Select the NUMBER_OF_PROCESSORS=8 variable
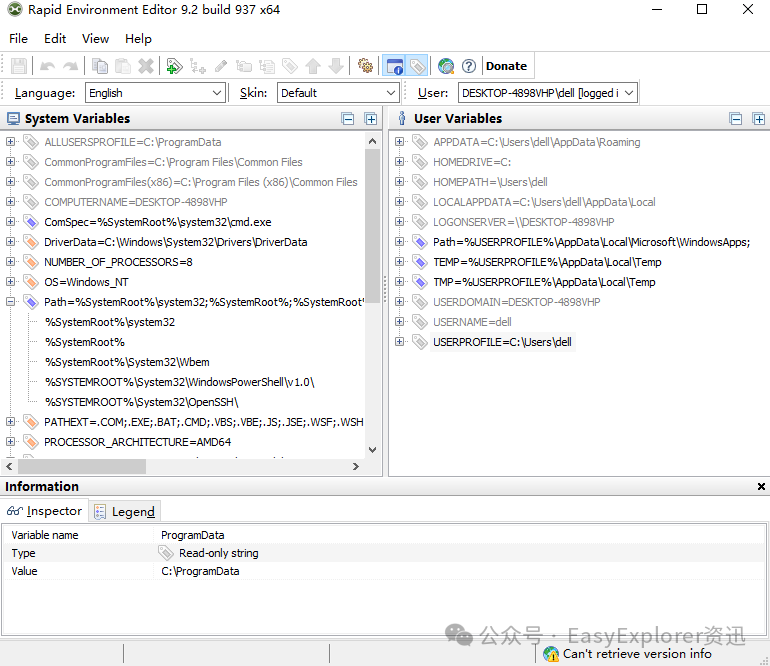Viewport: 770px width, 666px height. (118, 262)
